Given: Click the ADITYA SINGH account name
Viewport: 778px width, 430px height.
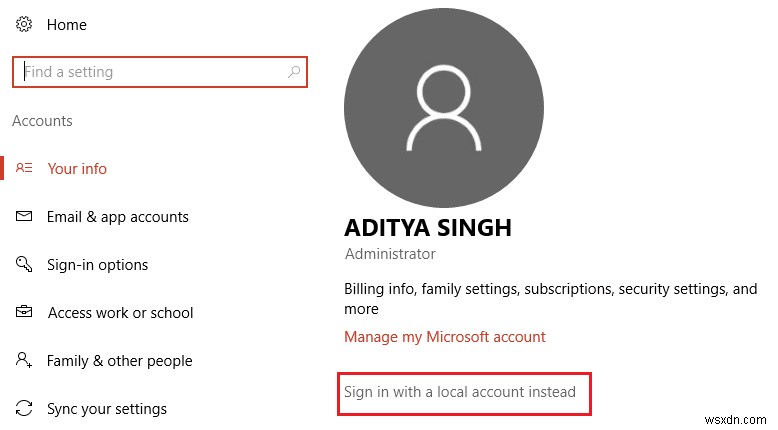Looking at the screenshot, I should (428, 228).
